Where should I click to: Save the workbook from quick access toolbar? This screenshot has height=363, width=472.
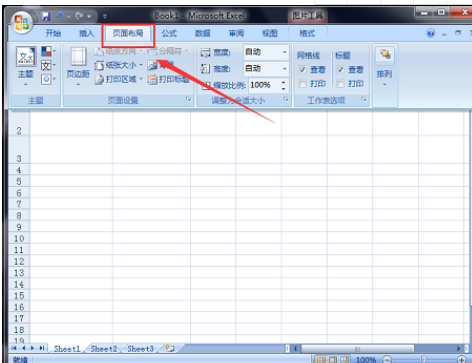[x=45, y=16]
